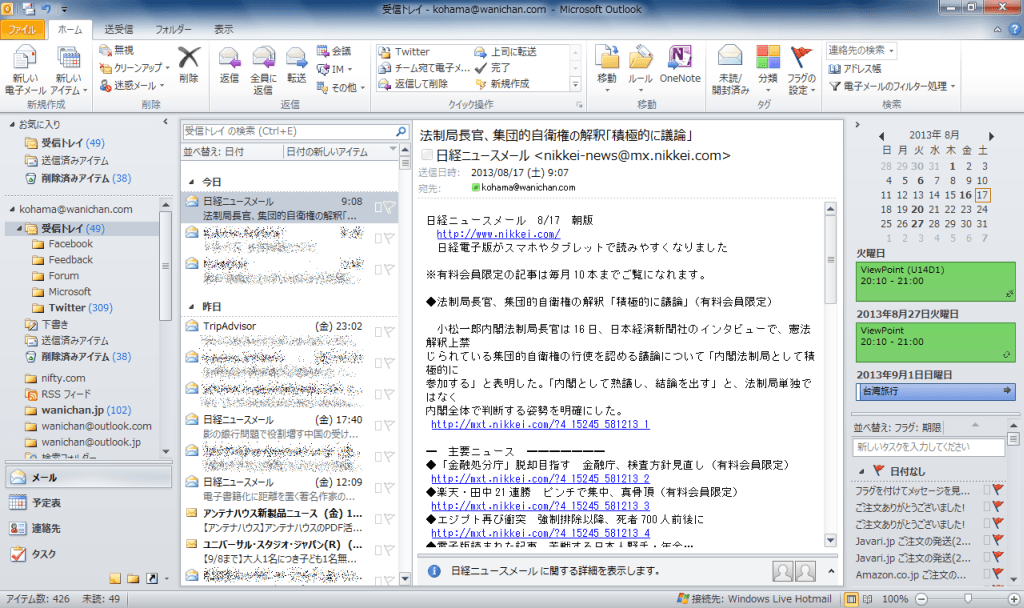The width and height of the screenshot is (1024, 608).
Task: Toggle category box on 日経ニュースメール 9:08 message
Action: (378, 207)
